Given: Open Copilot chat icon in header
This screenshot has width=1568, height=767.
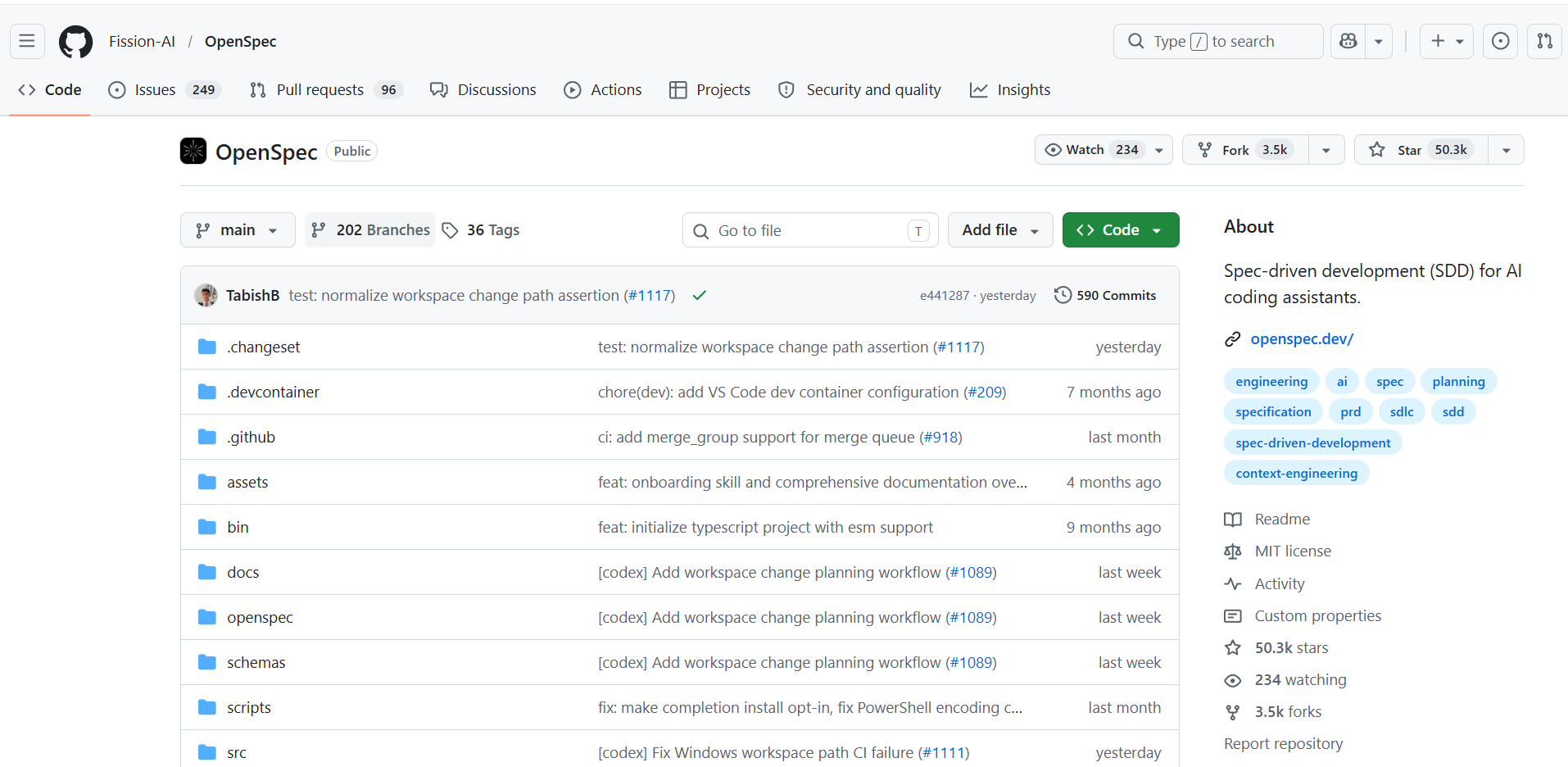Looking at the screenshot, I should [1348, 41].
